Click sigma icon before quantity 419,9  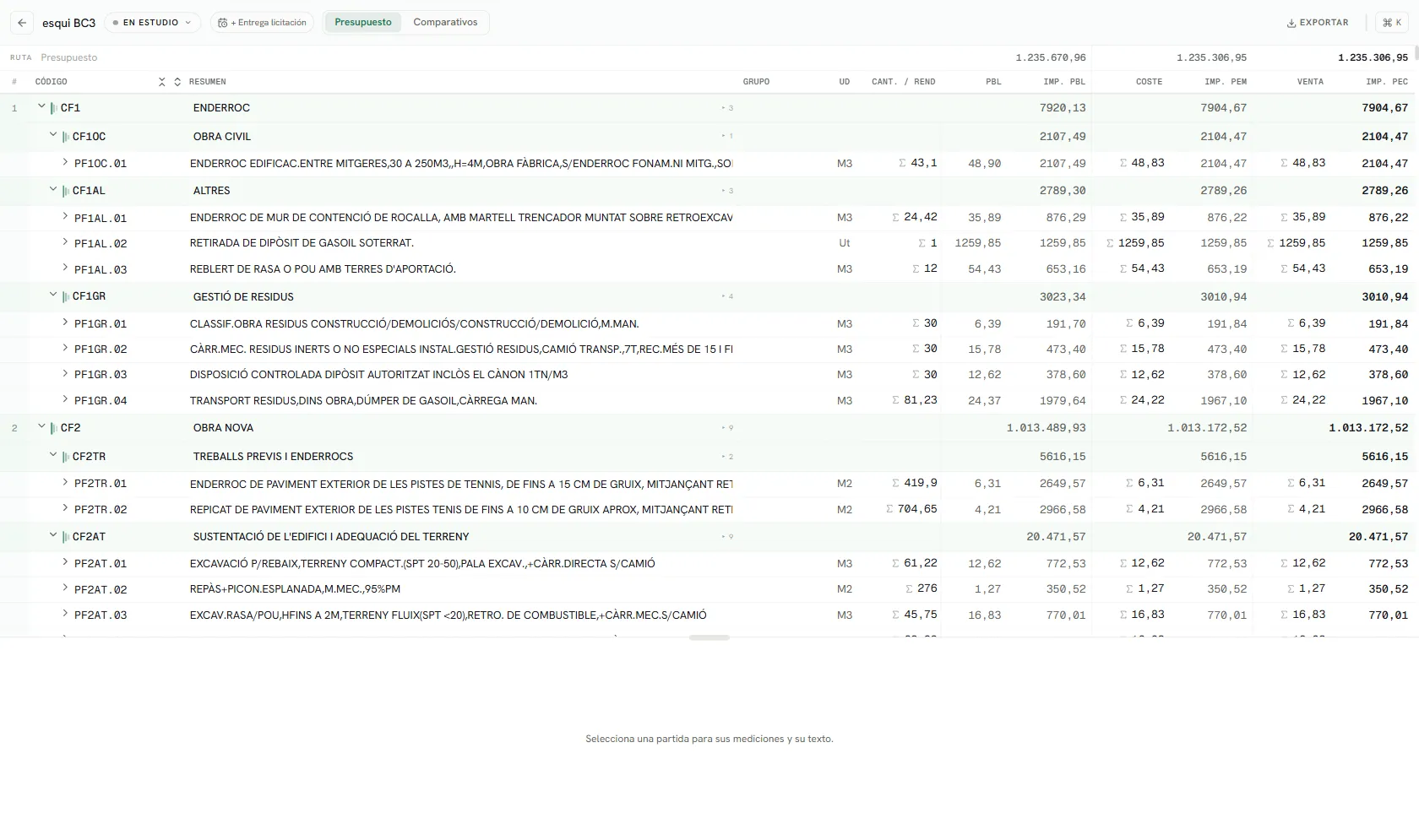896,483
